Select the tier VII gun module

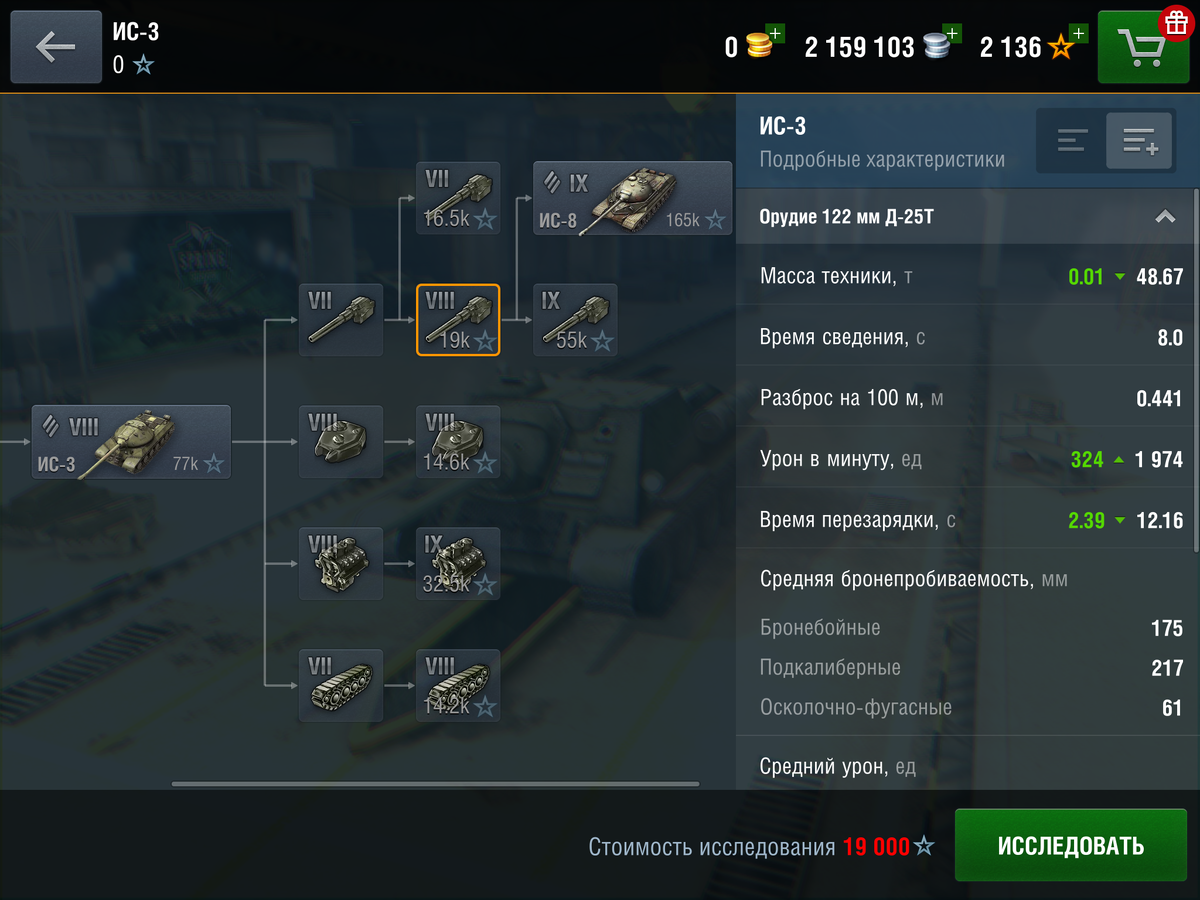341,320
